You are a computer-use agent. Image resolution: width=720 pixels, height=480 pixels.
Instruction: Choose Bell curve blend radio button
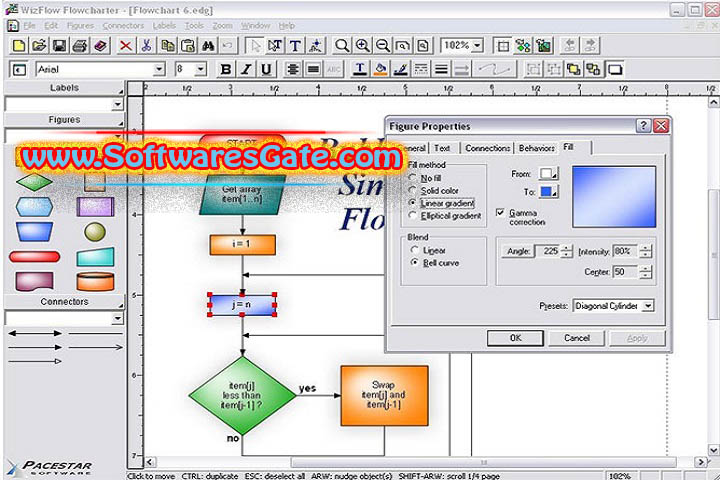click(415, 263)
